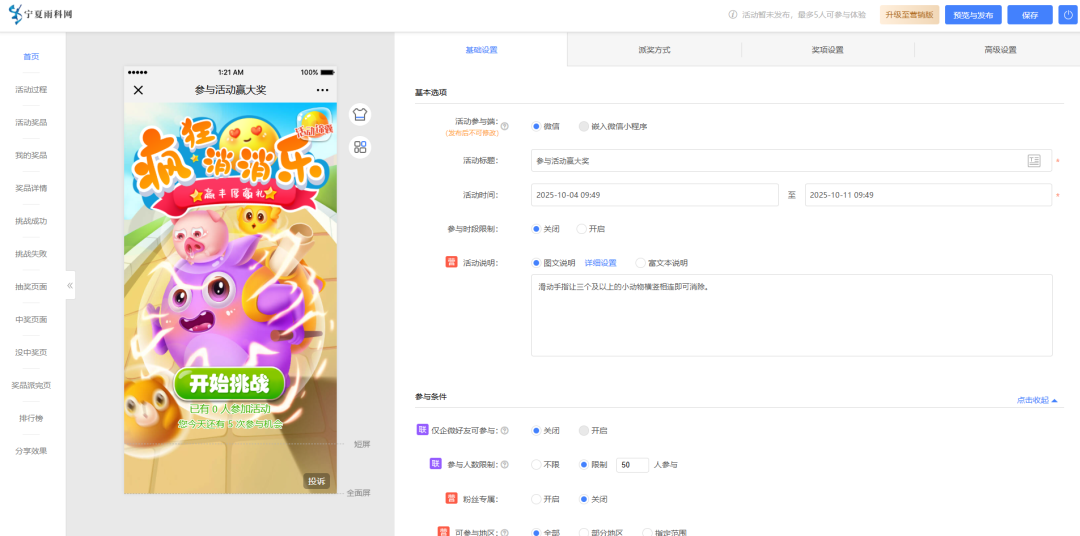1080x536 pixels.
Task: Click the 活动标题 input field
Action: point(791,161)
